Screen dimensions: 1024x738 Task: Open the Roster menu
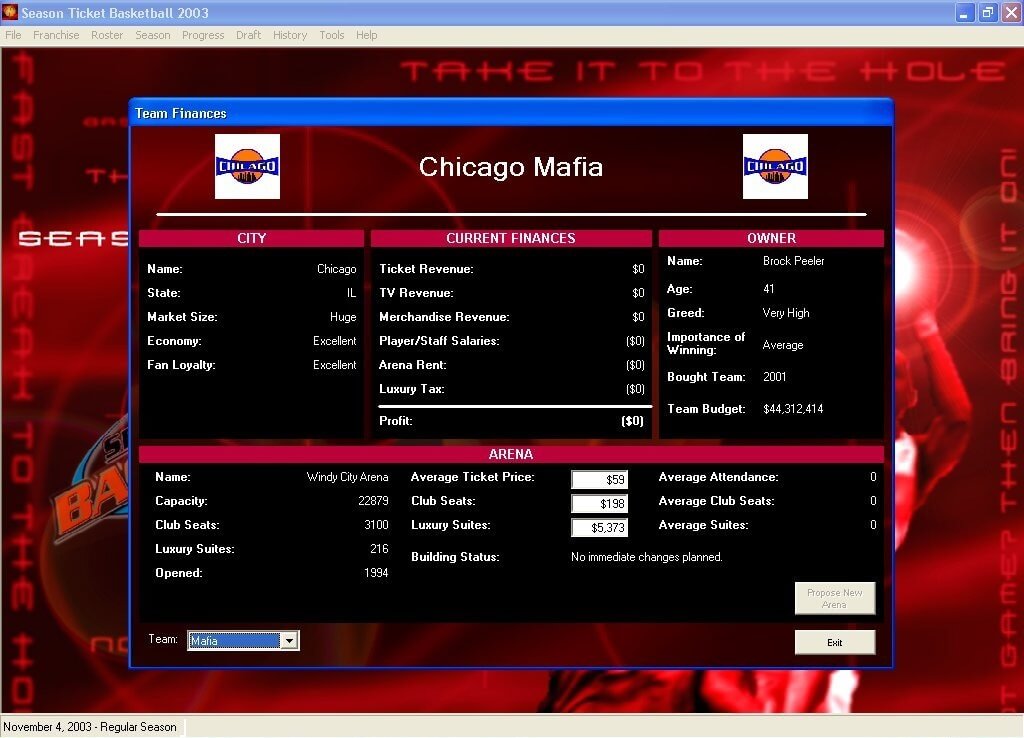click(107, 35)
